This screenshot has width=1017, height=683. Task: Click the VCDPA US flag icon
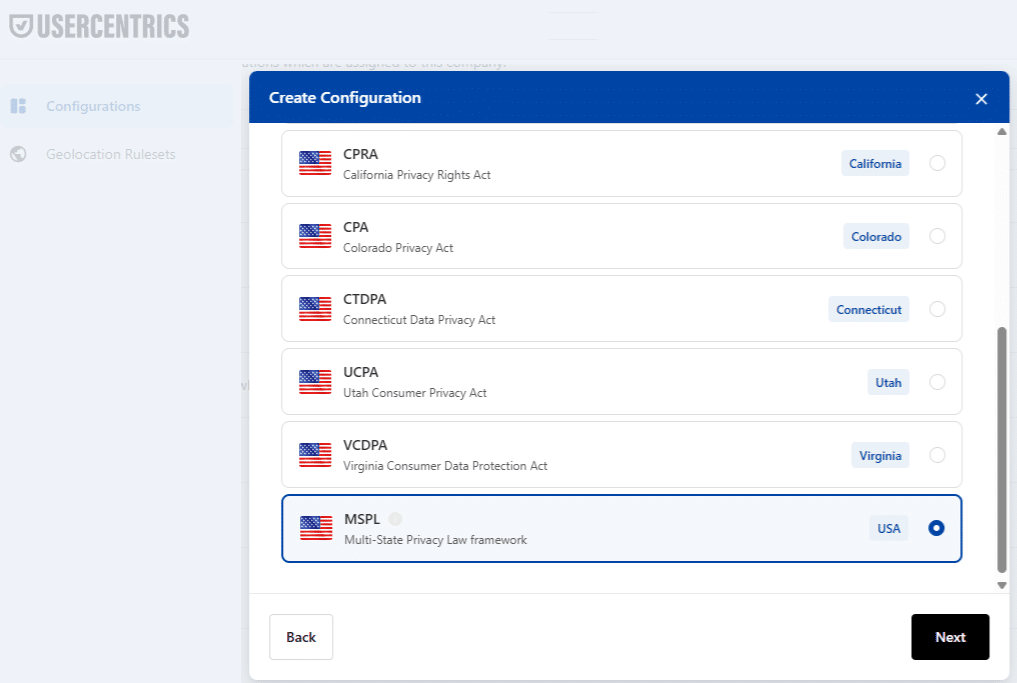pos(315,455)
